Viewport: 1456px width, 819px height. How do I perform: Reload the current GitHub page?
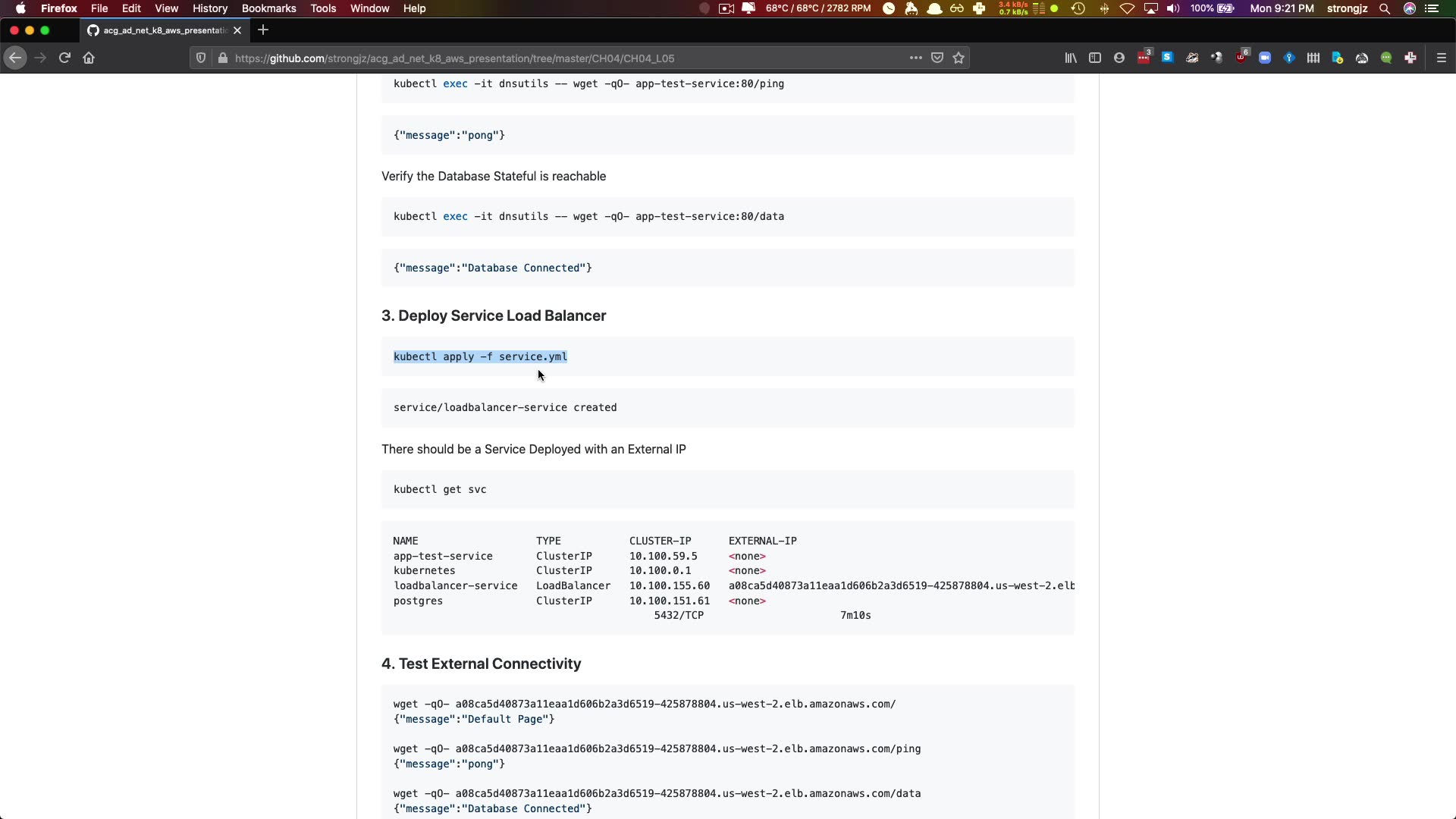pos(64,58)
